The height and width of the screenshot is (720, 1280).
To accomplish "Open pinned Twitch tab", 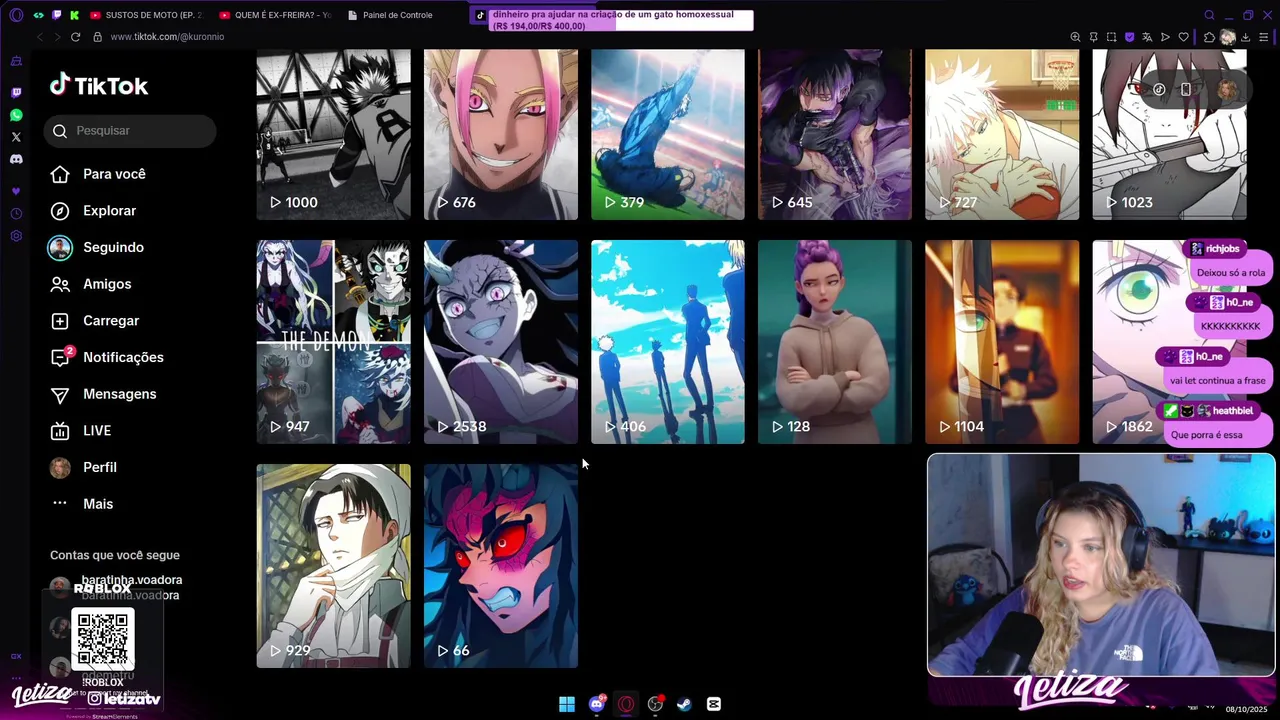I will click(57, 15).
